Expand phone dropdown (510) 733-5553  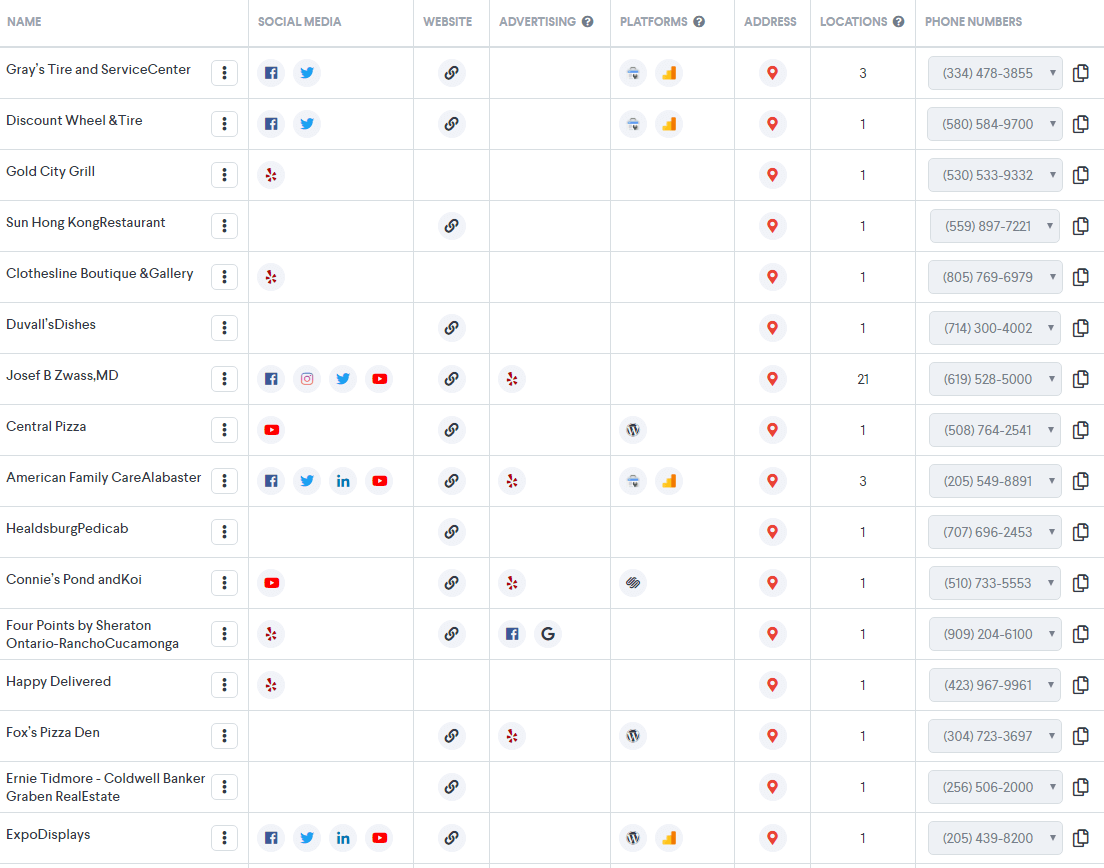point(994,584)
